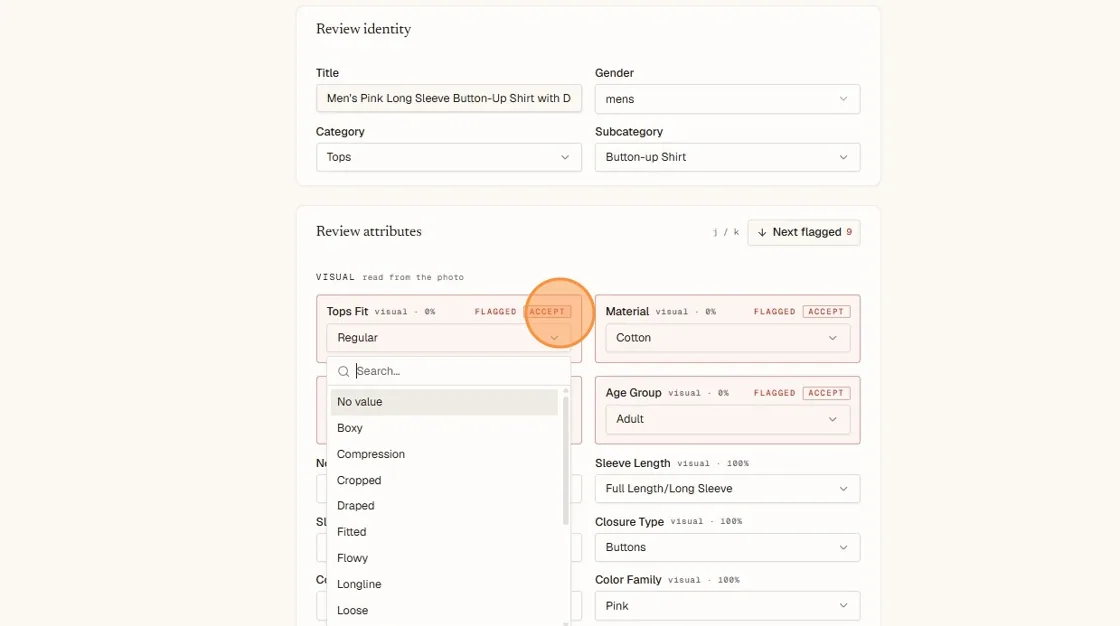Click the Category dropdown chevron icon

(x=565, y=157)
